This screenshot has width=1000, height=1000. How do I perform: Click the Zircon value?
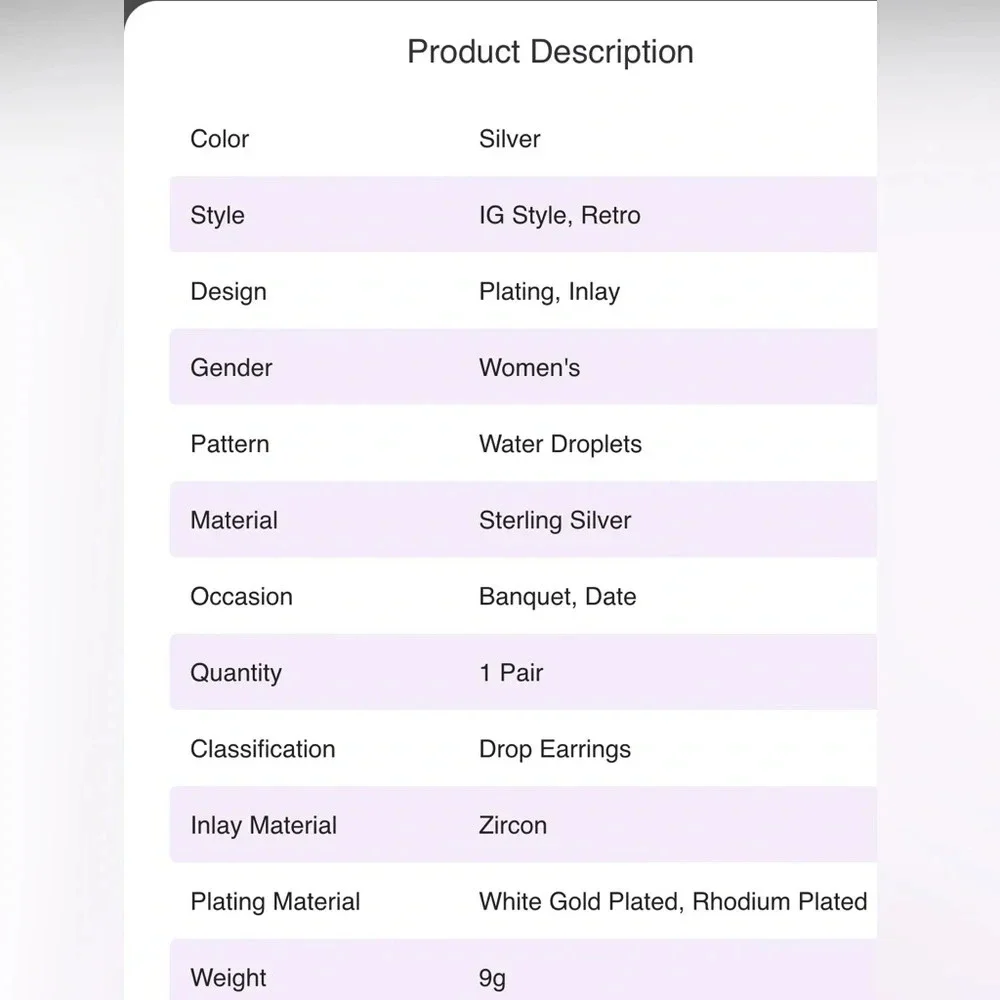513,825
